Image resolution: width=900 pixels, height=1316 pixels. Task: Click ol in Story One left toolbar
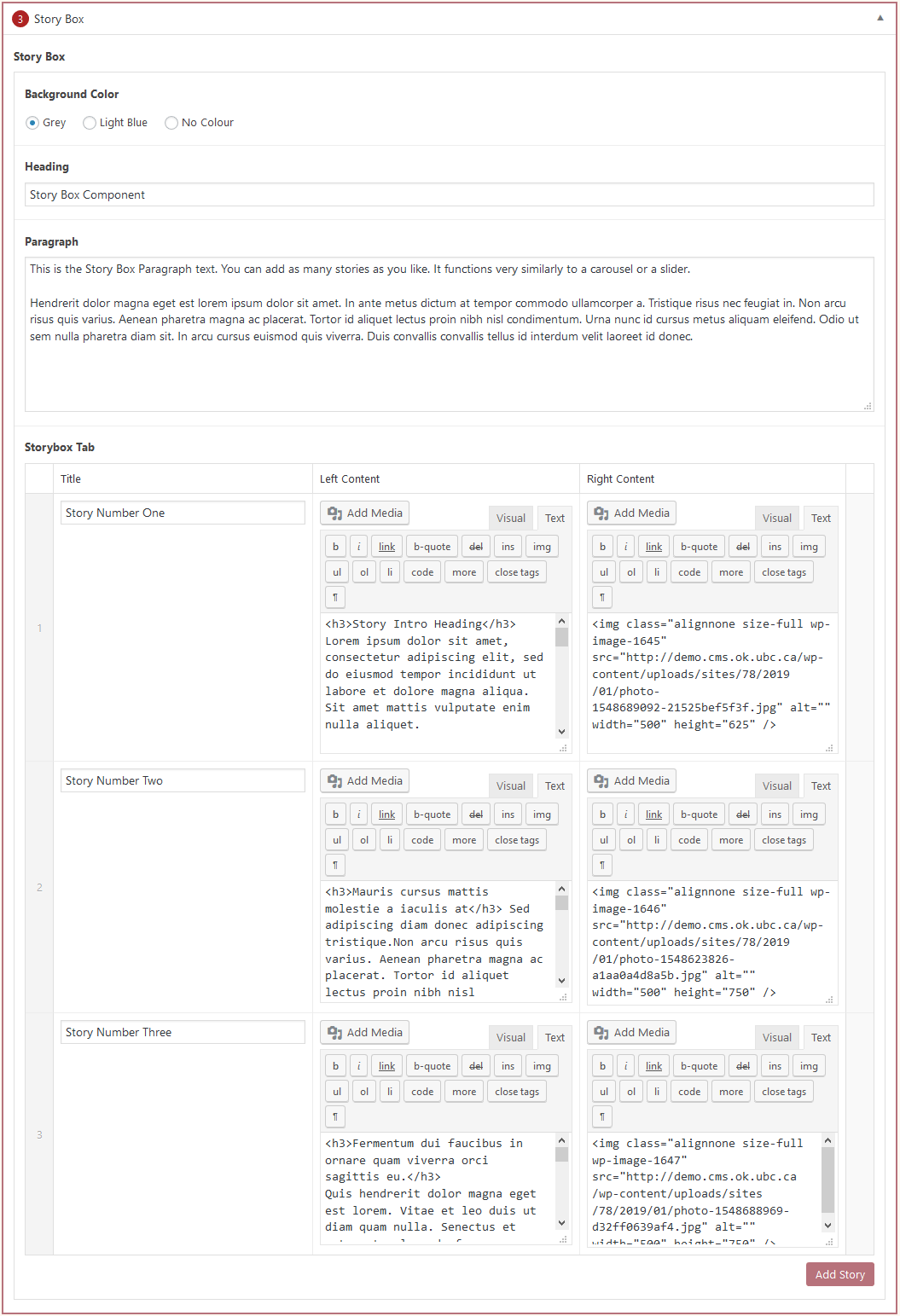click(364, 572)
